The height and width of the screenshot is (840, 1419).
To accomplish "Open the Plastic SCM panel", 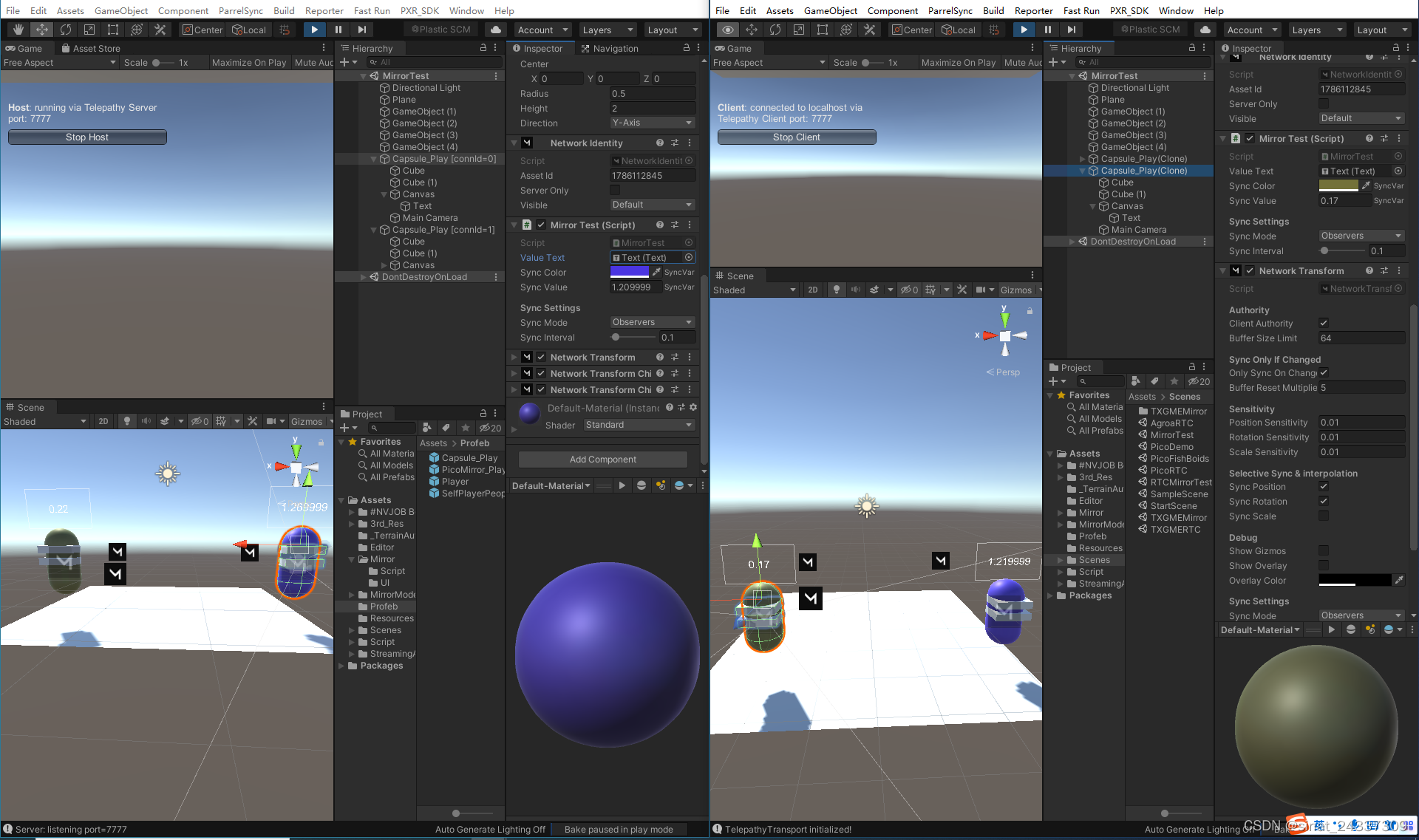I will (441, 30).
